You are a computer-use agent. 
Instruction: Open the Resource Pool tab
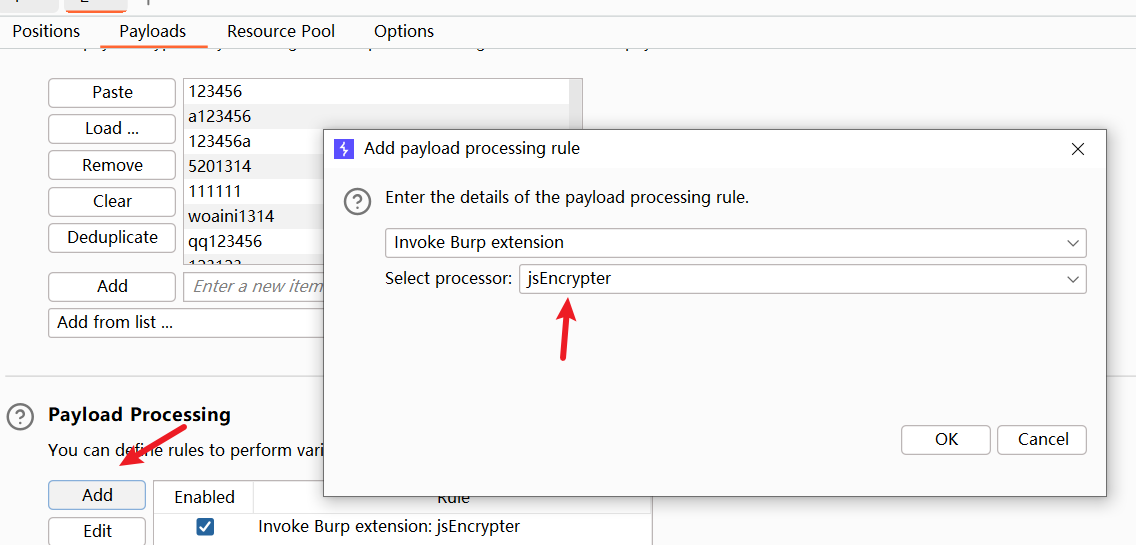281,31
